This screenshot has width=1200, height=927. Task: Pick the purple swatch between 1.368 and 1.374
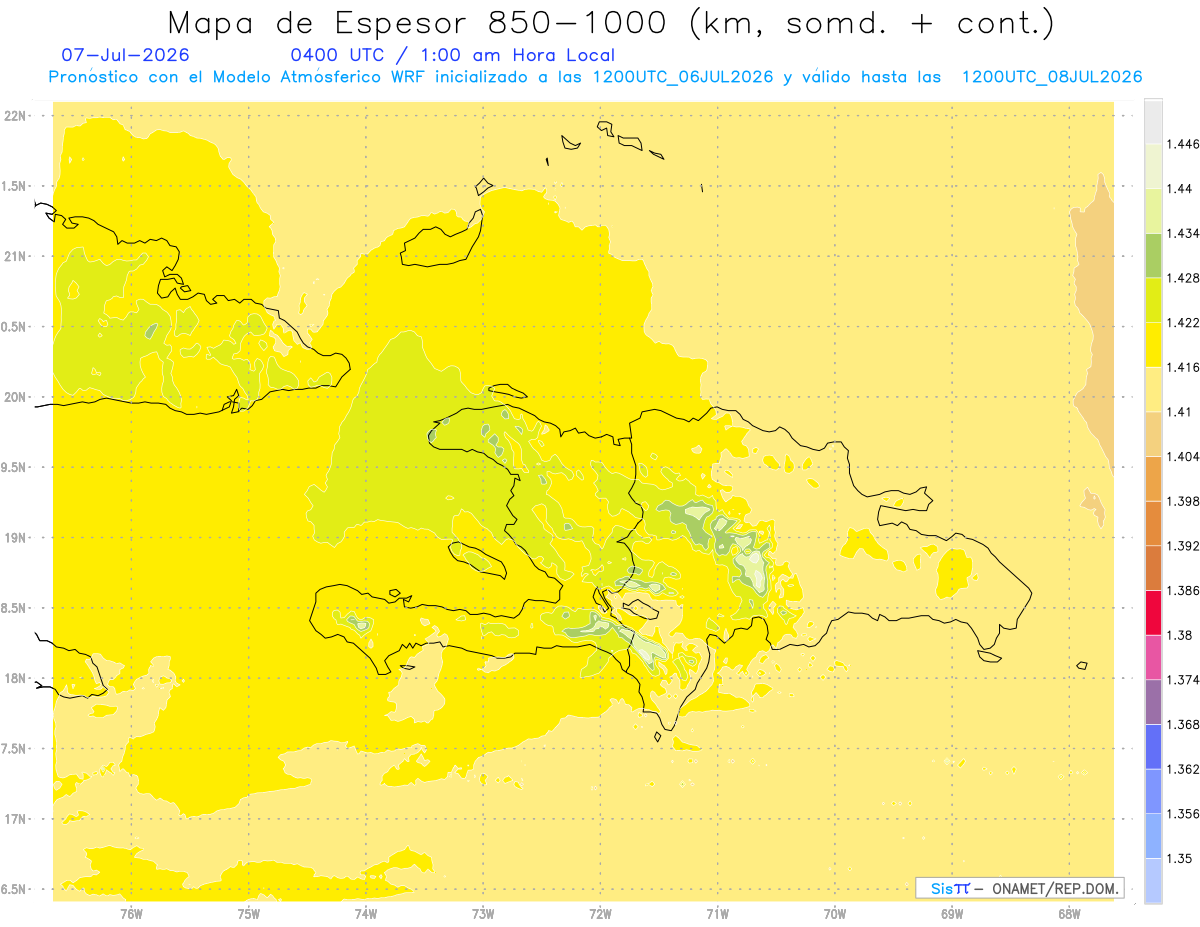1153,702
